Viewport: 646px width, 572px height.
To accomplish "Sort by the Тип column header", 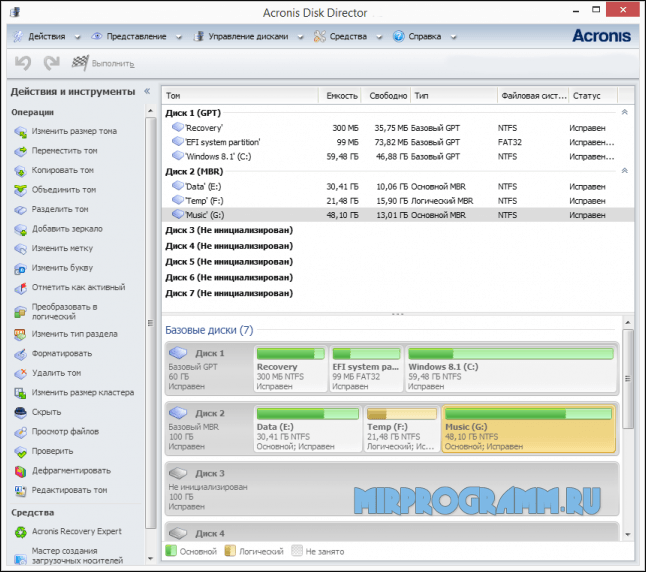I will pyautogui.click(x=454, y=96).
